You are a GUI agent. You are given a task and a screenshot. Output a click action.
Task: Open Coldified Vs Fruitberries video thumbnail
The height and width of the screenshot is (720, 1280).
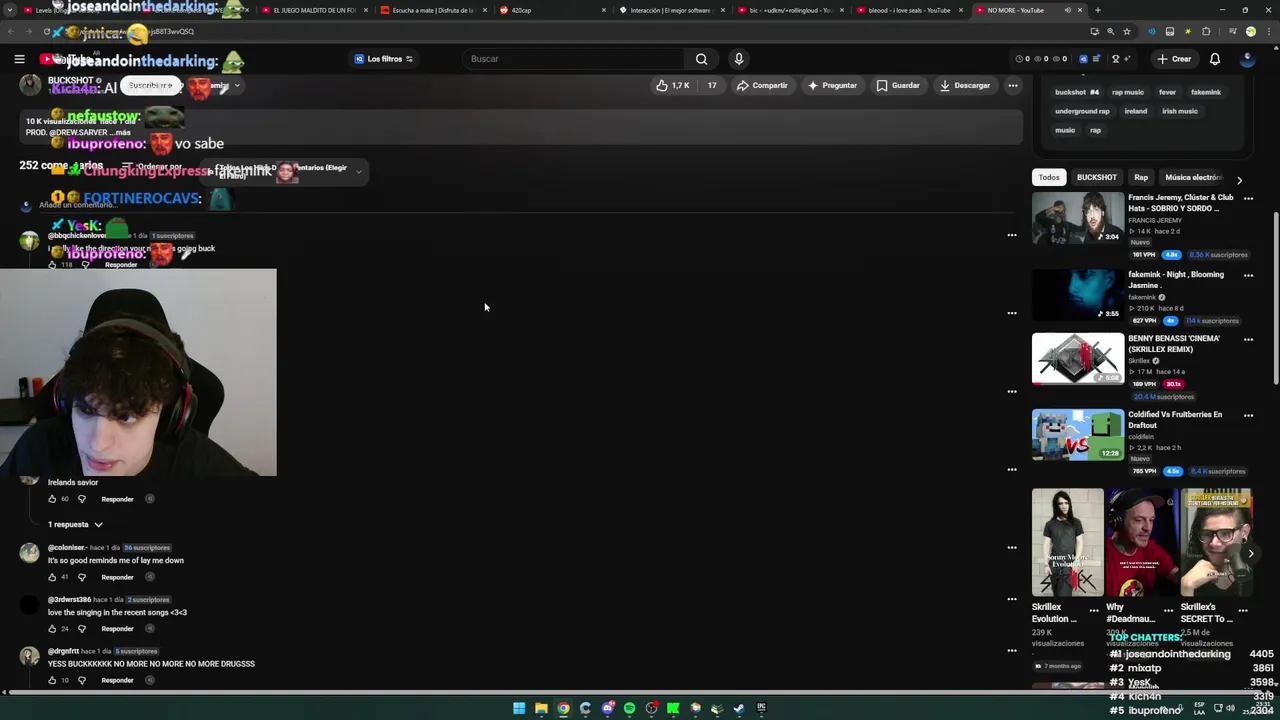tap(1078, 435)
